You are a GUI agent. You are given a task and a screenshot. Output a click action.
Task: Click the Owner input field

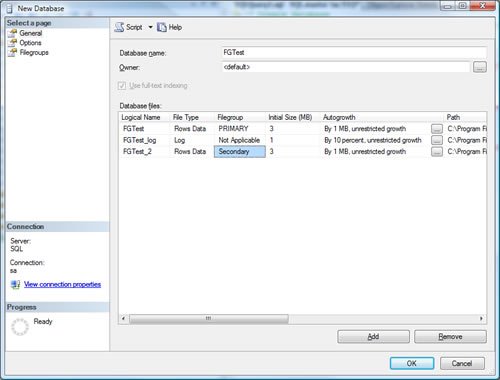click(x=346, y=67)
